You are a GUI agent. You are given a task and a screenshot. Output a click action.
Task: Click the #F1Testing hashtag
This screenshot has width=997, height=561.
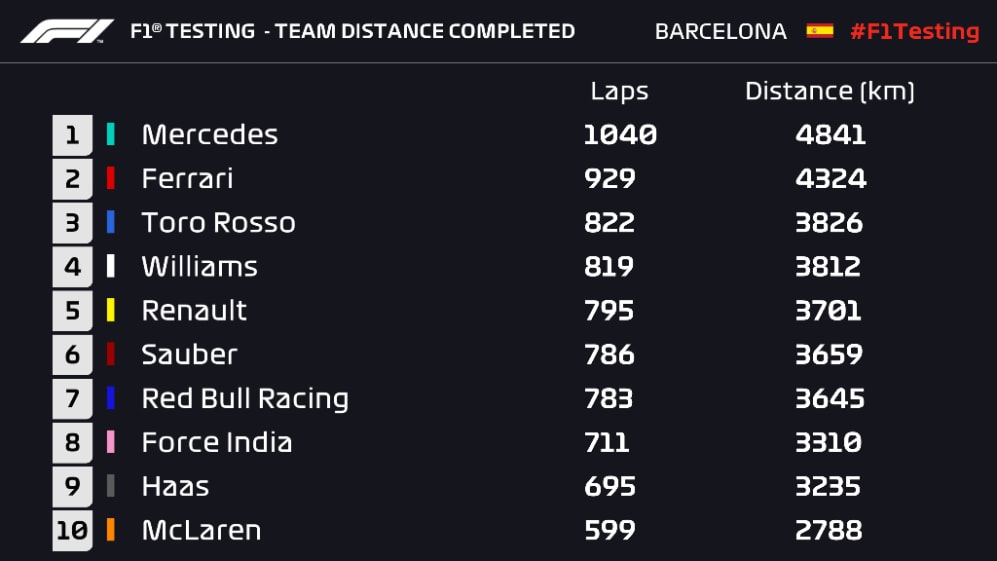[914, 31]
